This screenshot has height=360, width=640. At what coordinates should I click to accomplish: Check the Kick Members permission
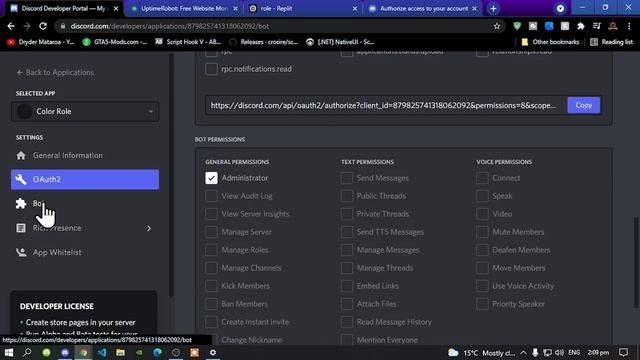(211, 286)
